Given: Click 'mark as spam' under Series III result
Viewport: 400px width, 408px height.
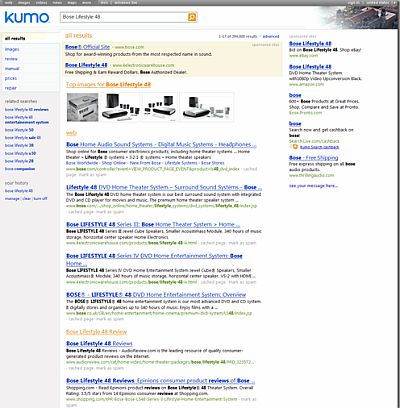Looking at the screenshot, I should coord(242,243).
